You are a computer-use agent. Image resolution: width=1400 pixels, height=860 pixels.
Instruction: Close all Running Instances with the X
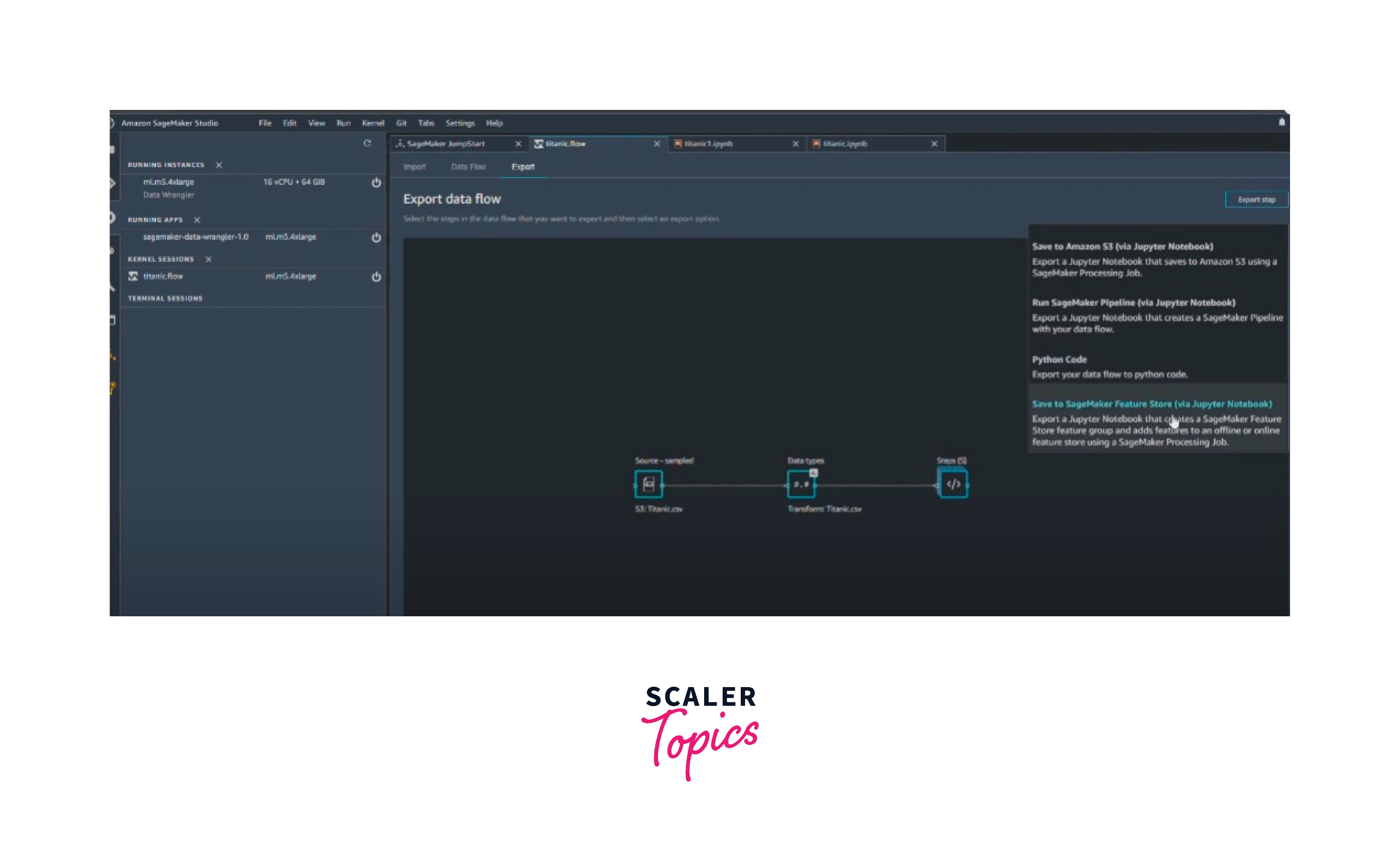[x=219, y=165]
